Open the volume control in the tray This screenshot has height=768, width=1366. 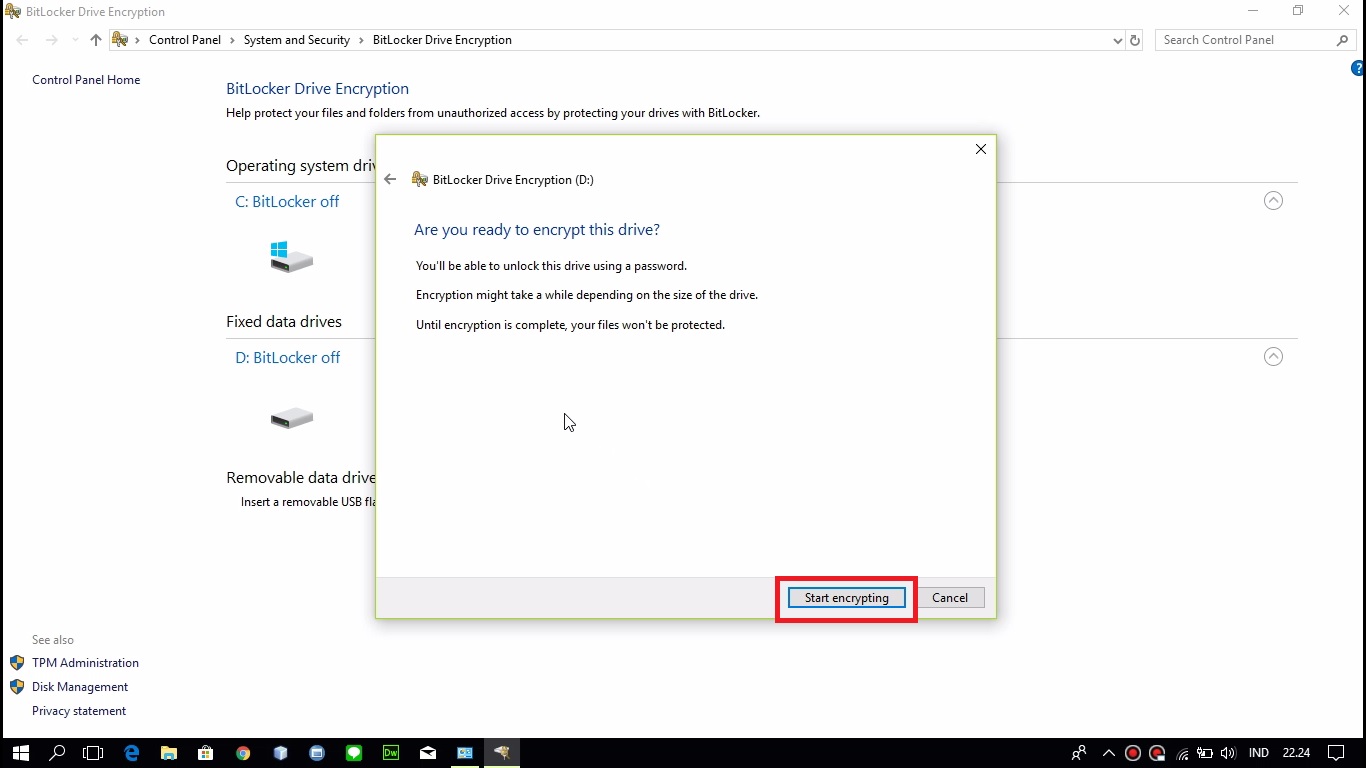pos(1228,753)
